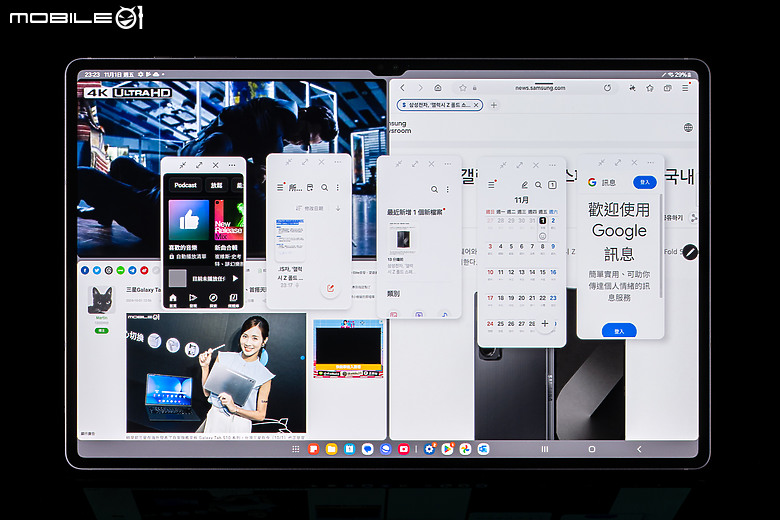Search in the My Files window
Screen dimensions: 780x520
[434, 190]
